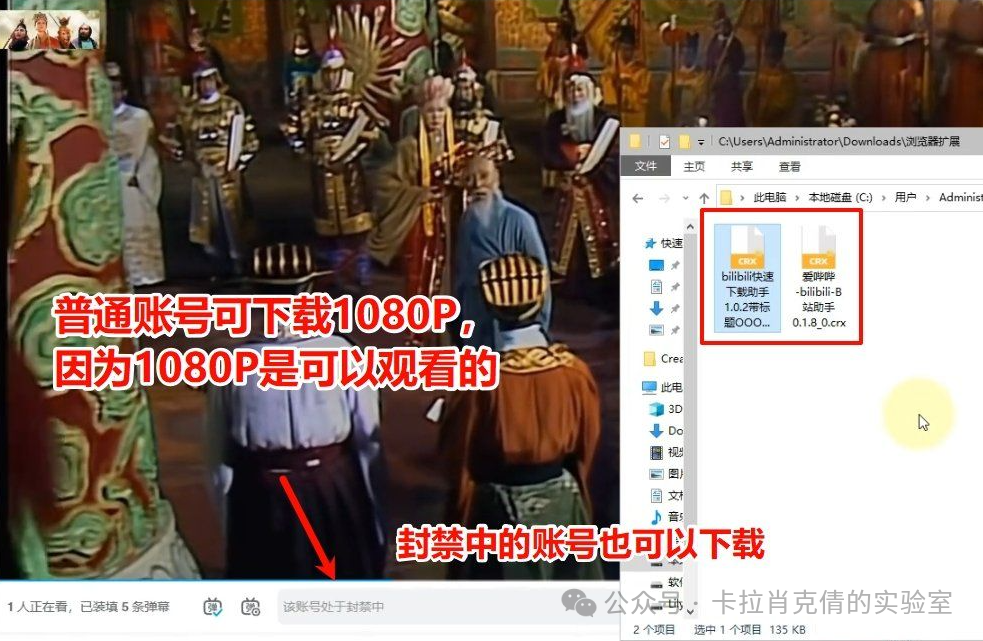Switch to the 主页 ribbon tab
The height and width of the screenshot is (641, 983).
pyautogui.click(x=694, y=167)
